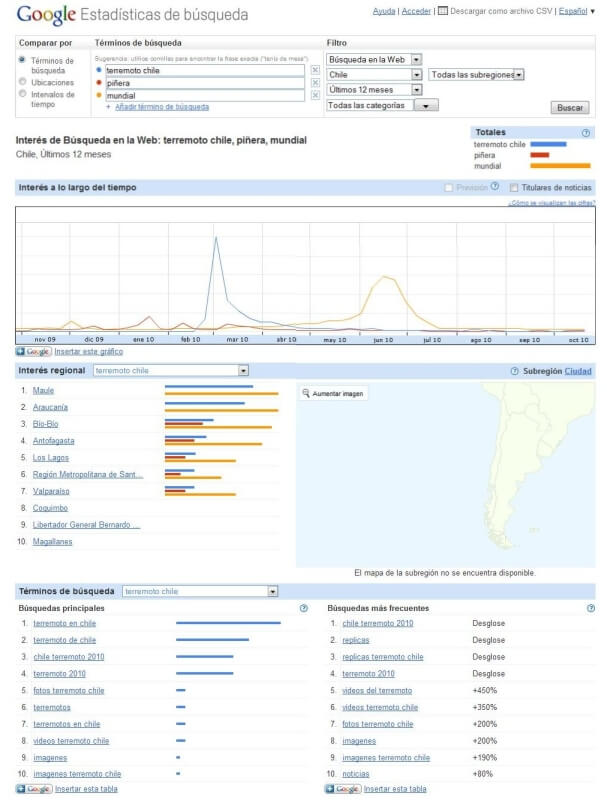
Task: Remove the 'terremoto chile' search term
Action: 315,71
